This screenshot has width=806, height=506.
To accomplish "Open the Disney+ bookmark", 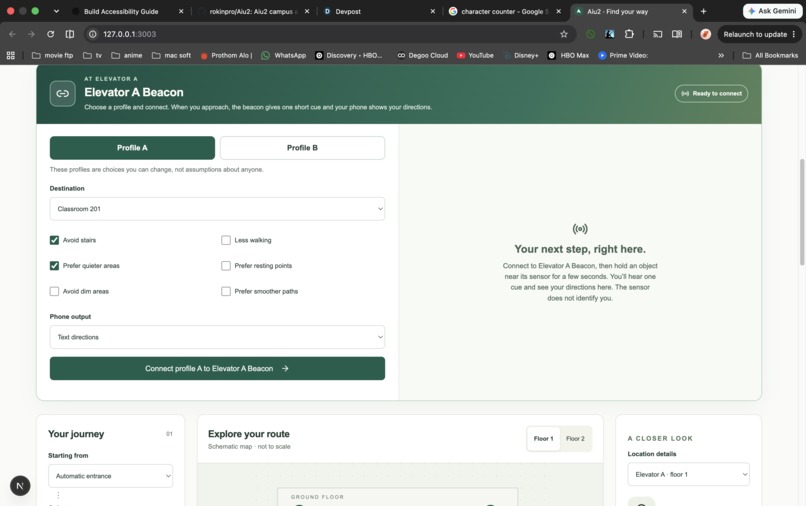I will [x=521, y=55].
